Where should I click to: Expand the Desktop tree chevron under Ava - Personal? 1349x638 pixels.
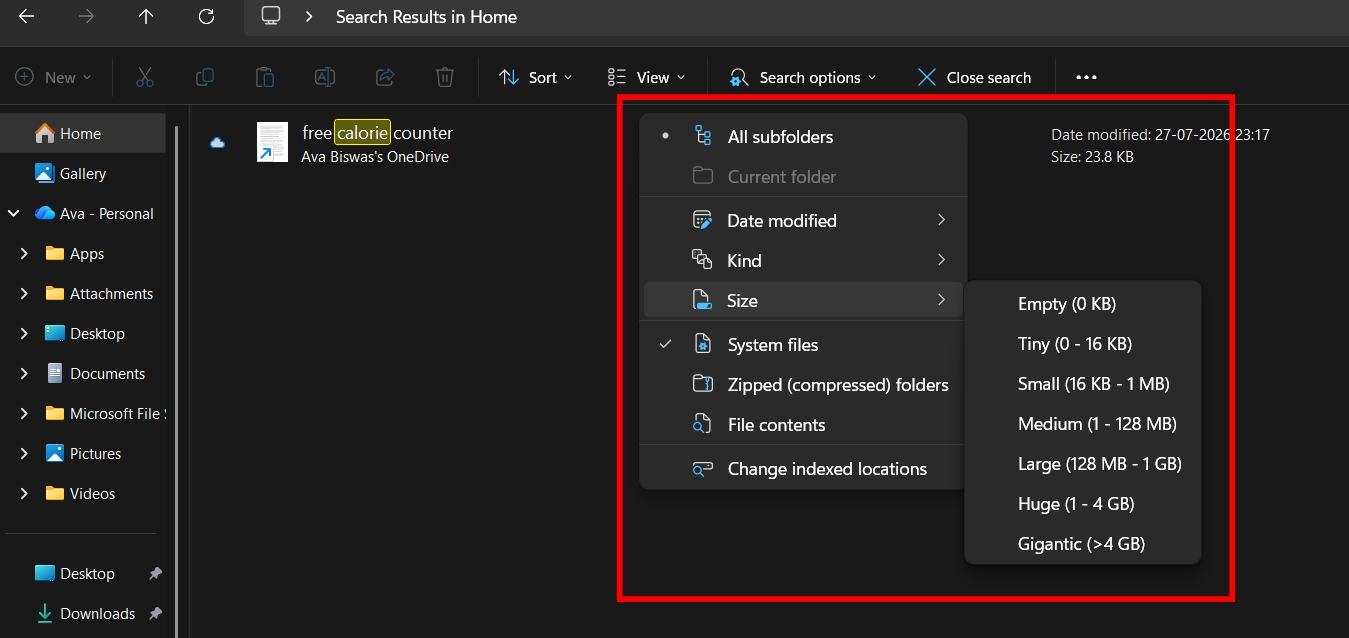tap(24, 334)
